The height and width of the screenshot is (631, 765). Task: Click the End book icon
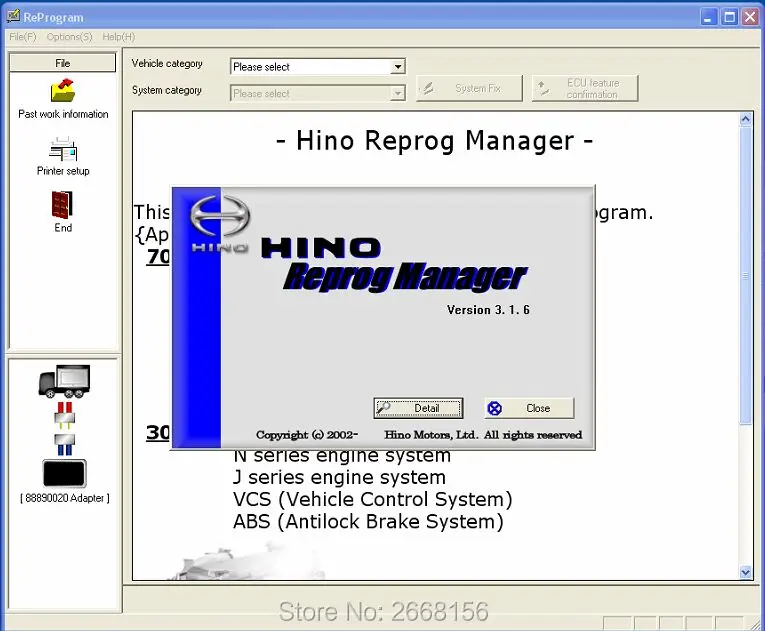coord(62,204)
